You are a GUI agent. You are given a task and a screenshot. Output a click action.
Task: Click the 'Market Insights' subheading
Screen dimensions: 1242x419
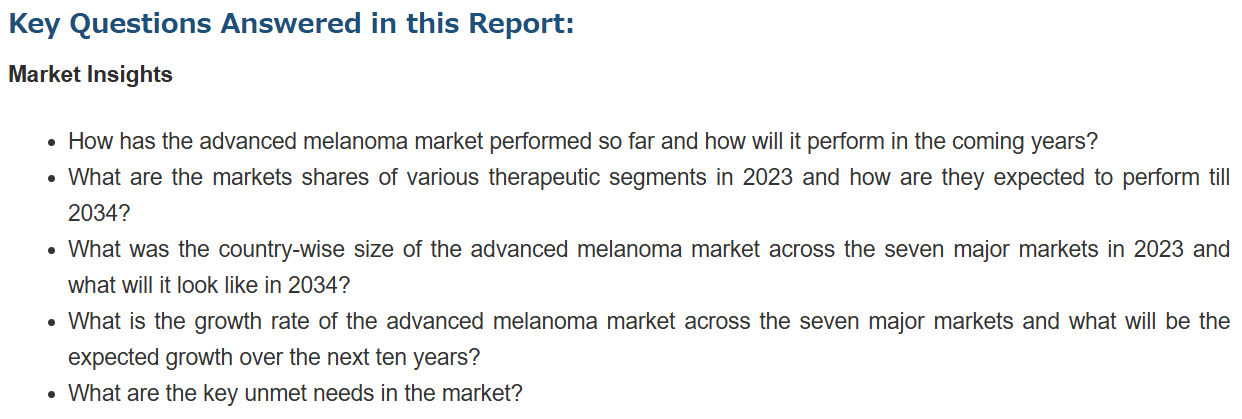(x=90, y=75)
